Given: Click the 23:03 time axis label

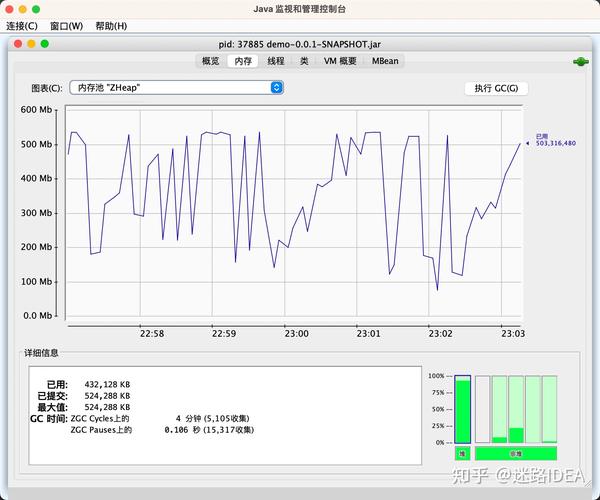Looking at the screenshot, I should [513, 334].
